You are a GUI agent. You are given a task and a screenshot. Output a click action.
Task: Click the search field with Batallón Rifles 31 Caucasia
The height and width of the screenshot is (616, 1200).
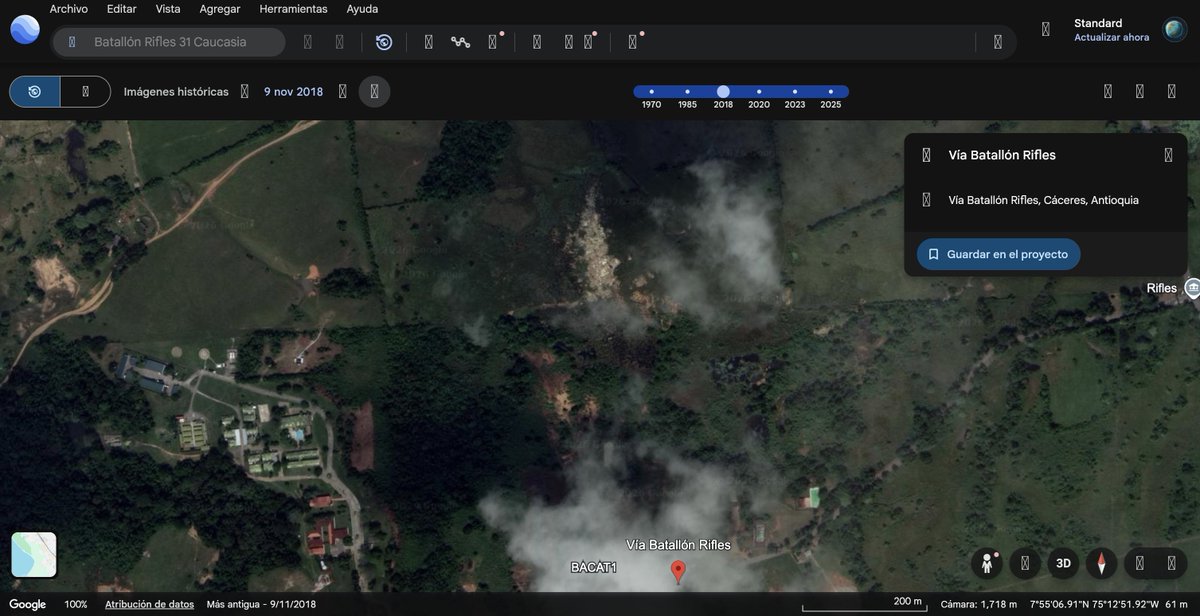tap(170, 42)
